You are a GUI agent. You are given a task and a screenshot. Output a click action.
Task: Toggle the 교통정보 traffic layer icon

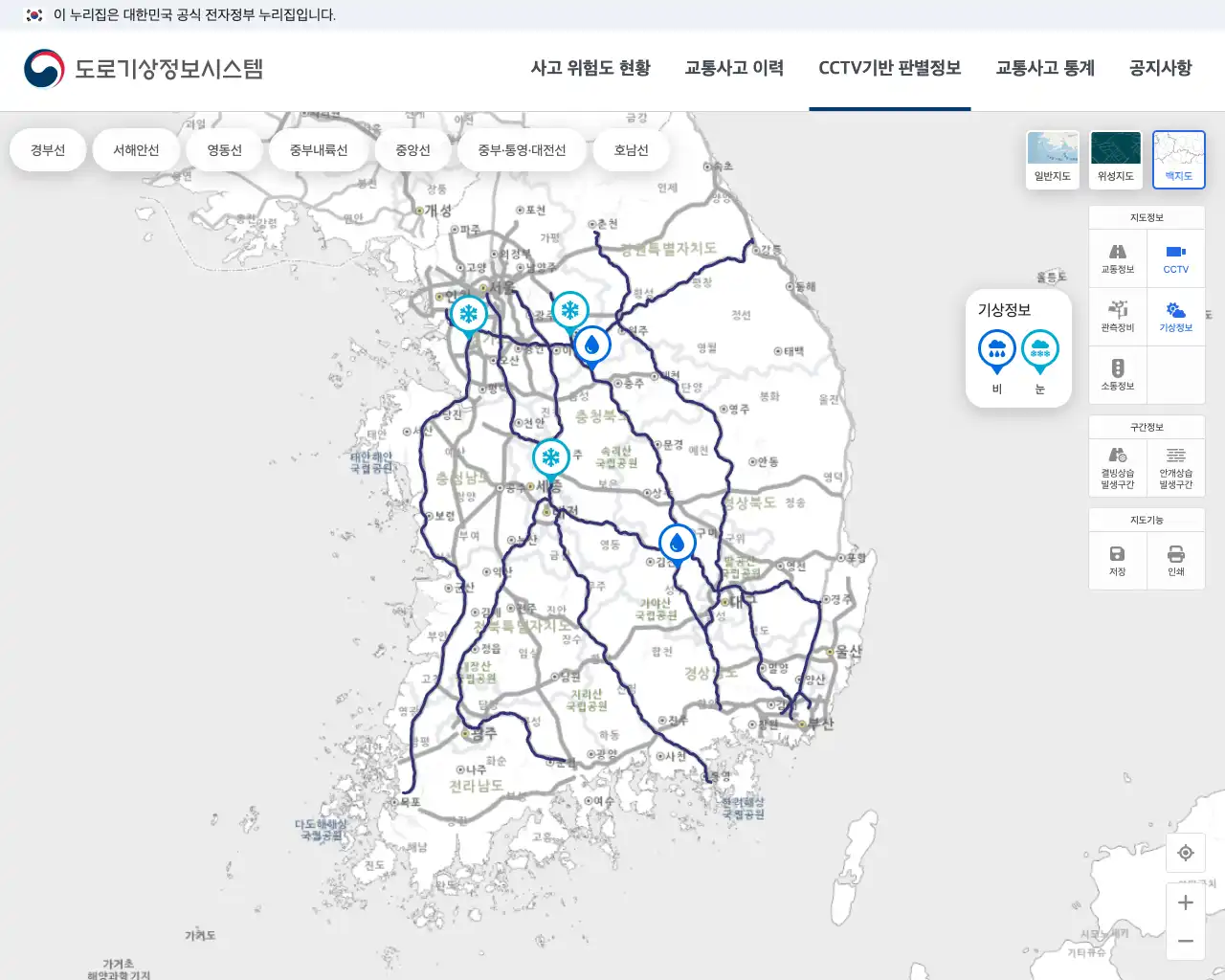tap(1117, 257)
